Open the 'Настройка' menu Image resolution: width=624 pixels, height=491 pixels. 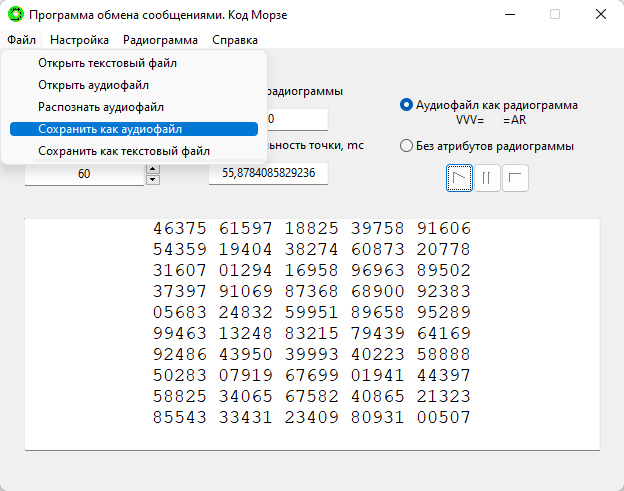(x=79, y=40)
